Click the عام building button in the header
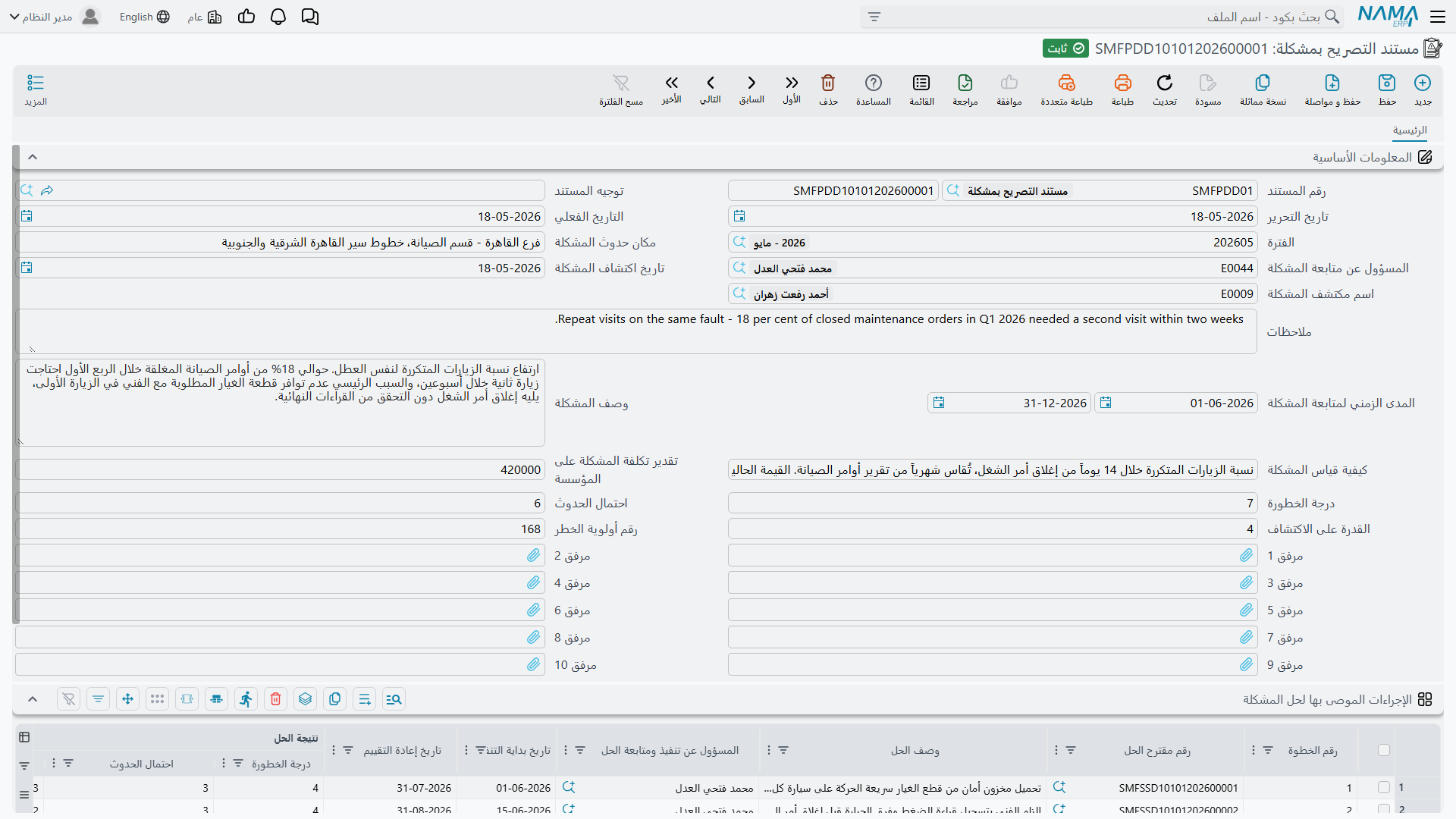This screenshot has width=1456, height=819. (205, 17)
